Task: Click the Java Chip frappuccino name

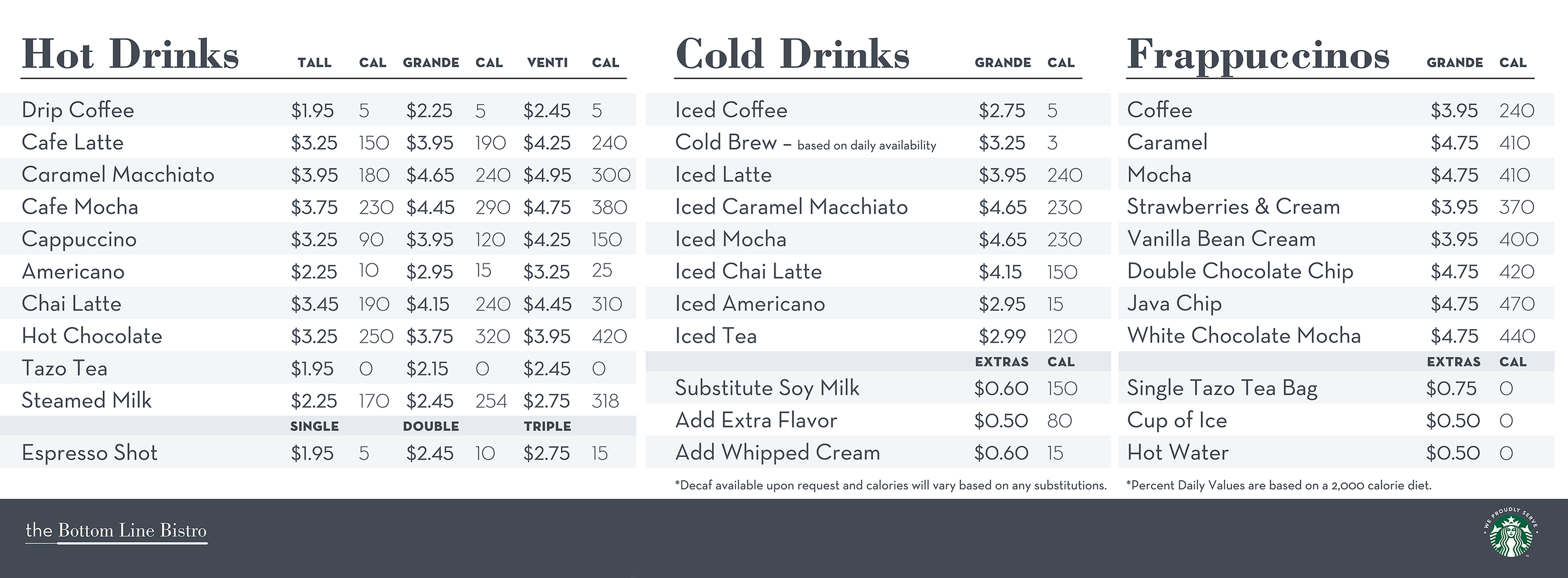Action: click(x=1174, y=303)
